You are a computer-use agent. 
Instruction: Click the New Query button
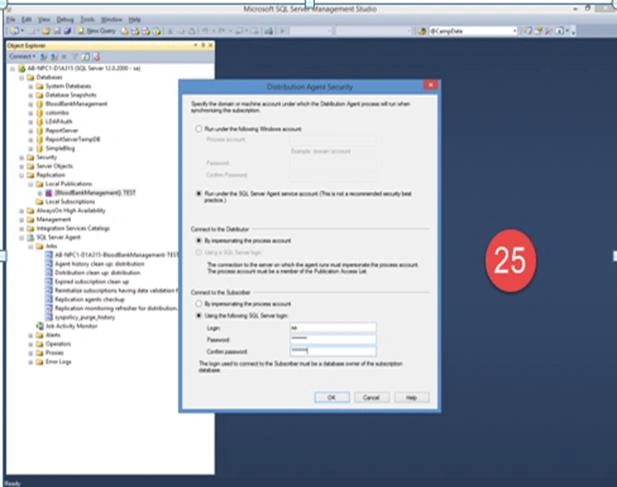(96, 31)
